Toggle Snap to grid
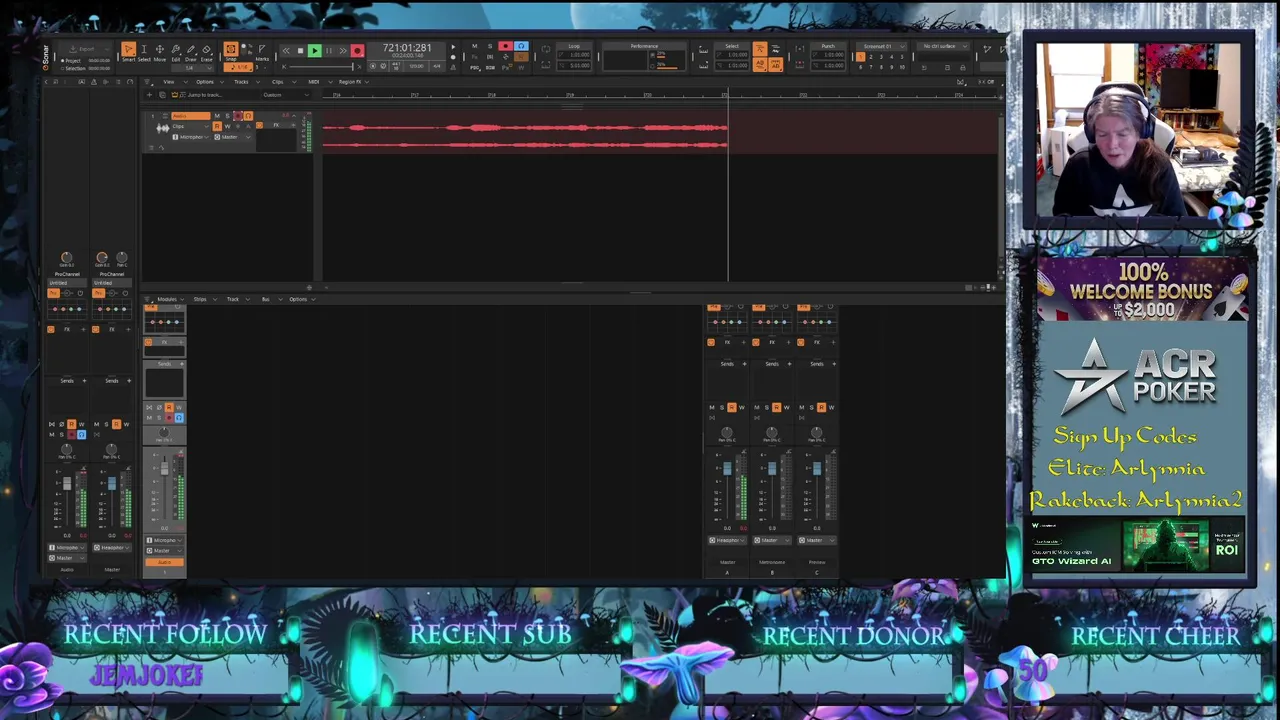 point(231,50)
